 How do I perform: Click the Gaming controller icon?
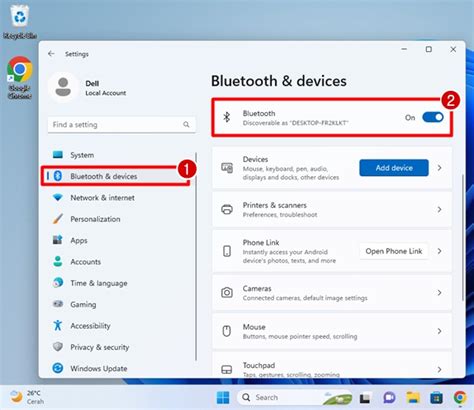pyautogui.click(x=58, y=304)
